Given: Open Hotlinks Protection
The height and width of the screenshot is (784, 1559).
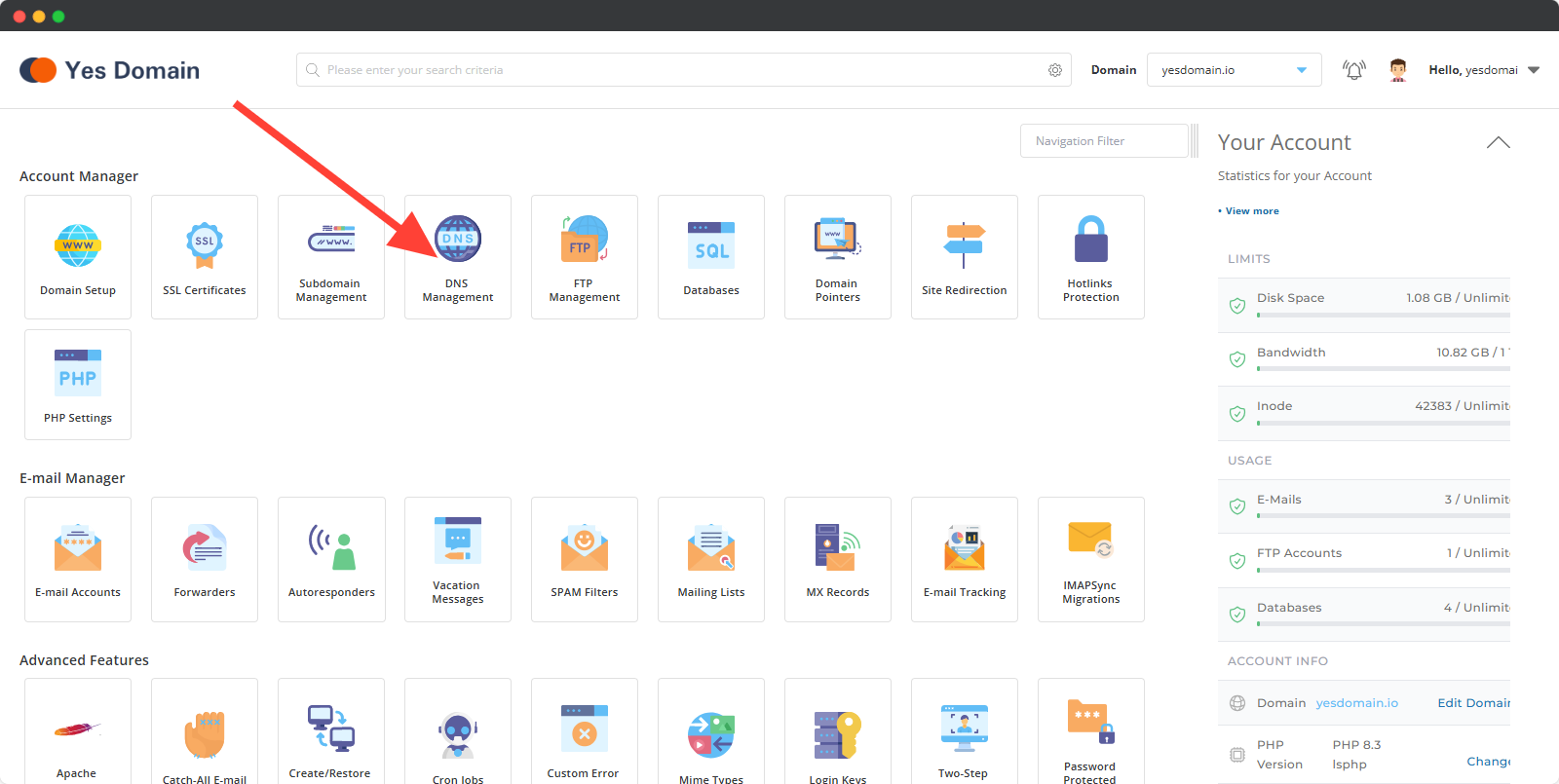Looking at the screenshot, I should (1091, 257).
